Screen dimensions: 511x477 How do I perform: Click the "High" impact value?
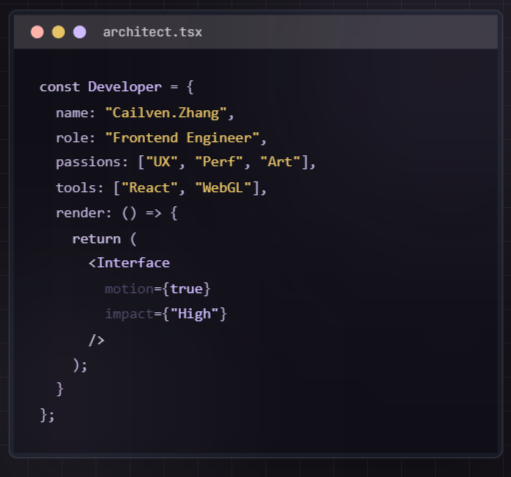194,314
